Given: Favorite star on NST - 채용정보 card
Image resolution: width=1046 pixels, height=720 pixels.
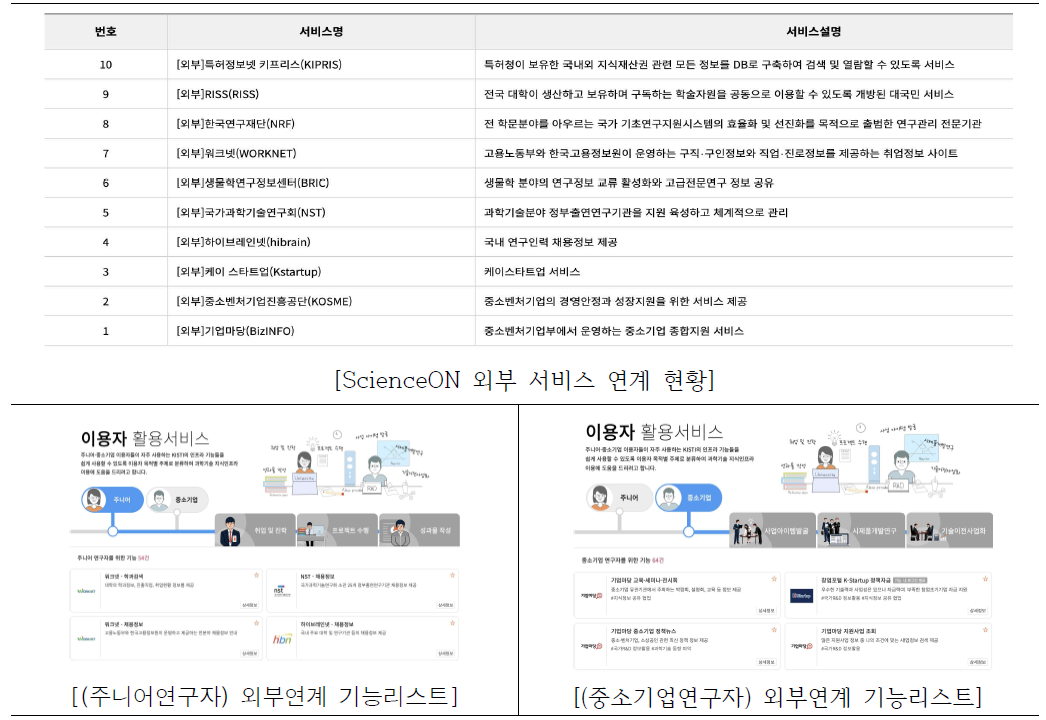Looking at the screenshot, I should coord(452,575).
